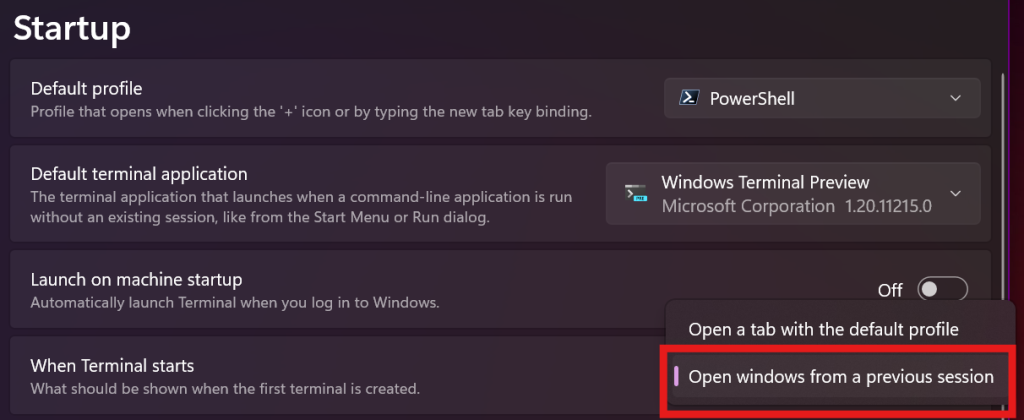The width and height of the screenshot is (1024, 420).
Task: Click the purple selection indicator in the menu
Action: click(677, 377)
